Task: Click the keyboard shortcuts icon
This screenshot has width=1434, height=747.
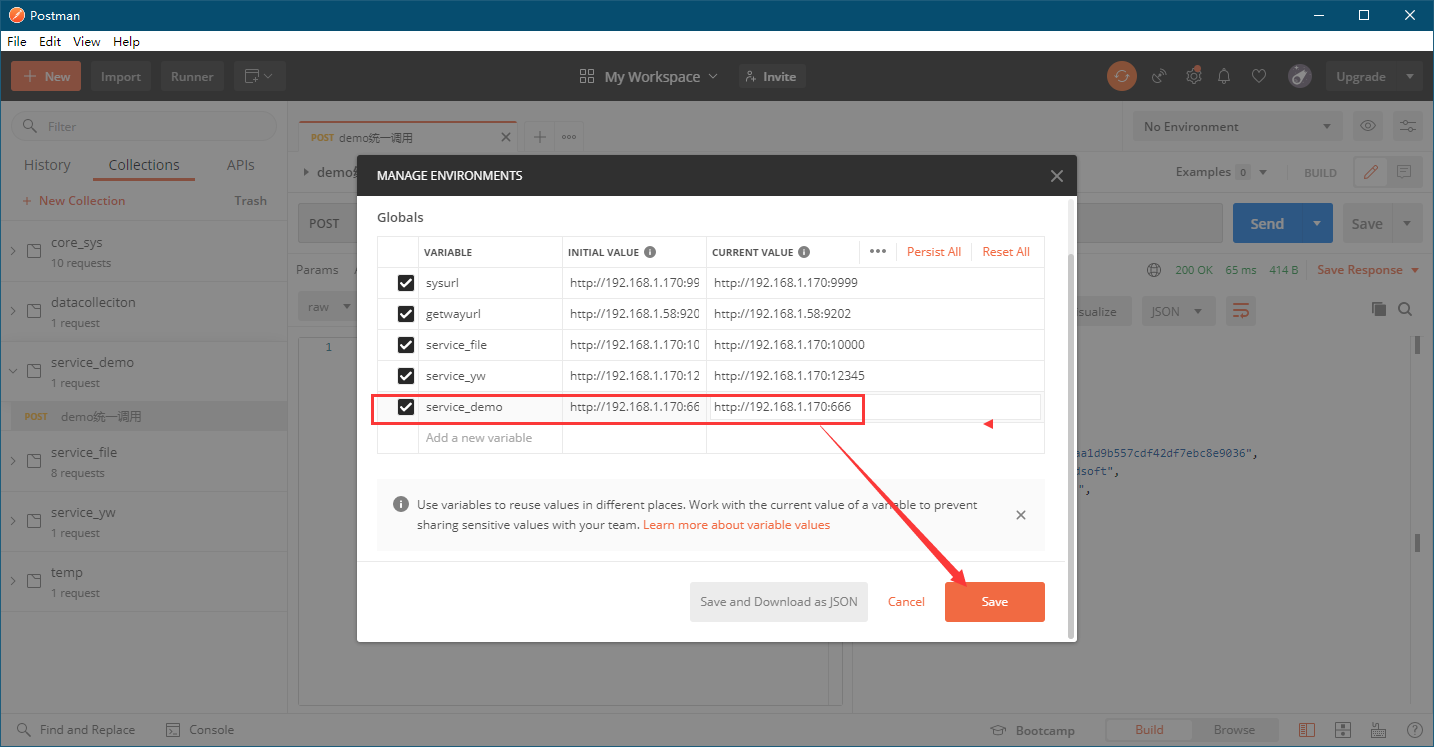Action: [1379, 730]
